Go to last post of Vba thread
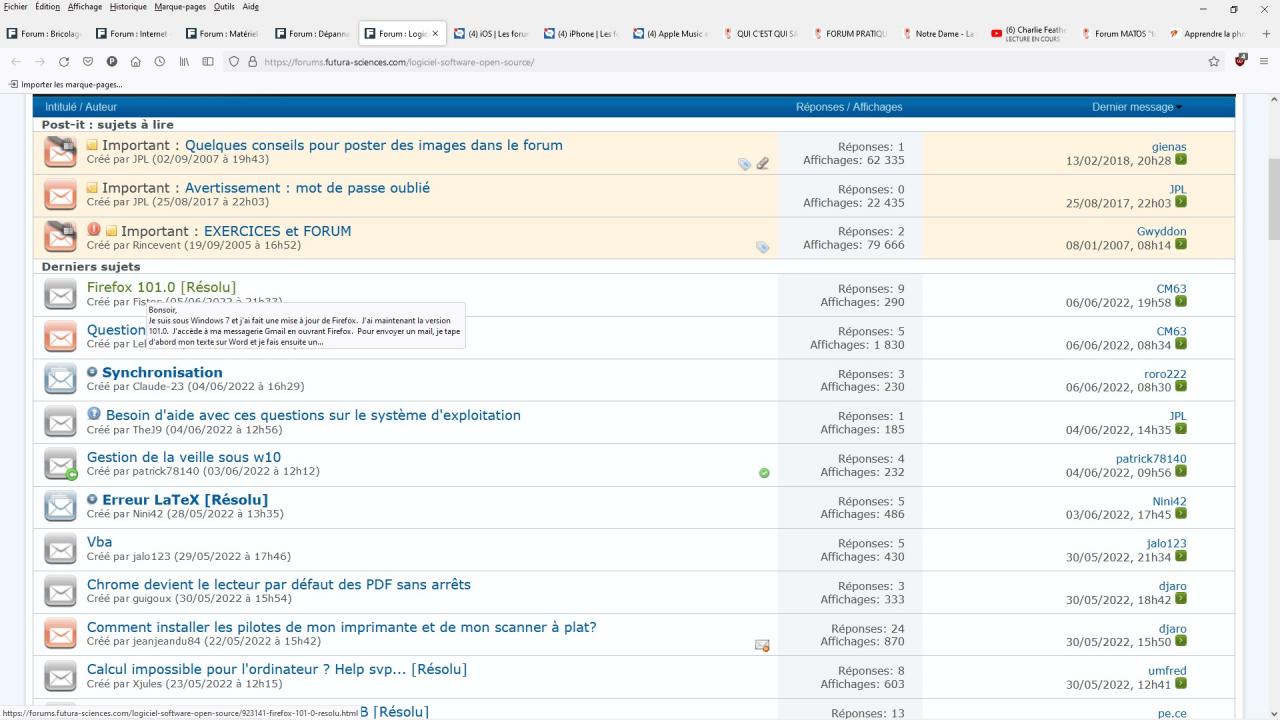Viewport: 1280px width, 720px height. [x=1181, y=557]
